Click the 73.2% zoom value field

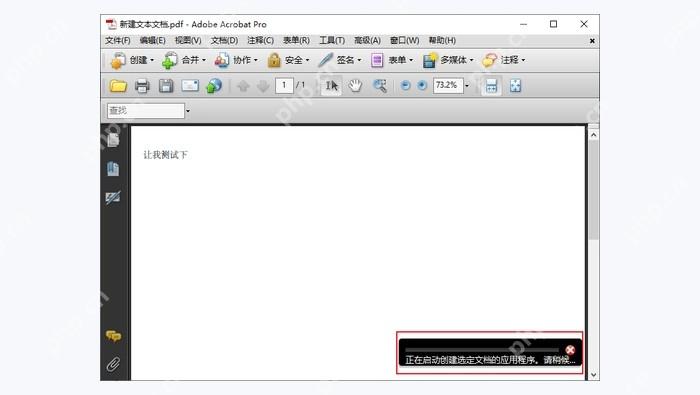(448, 85)
